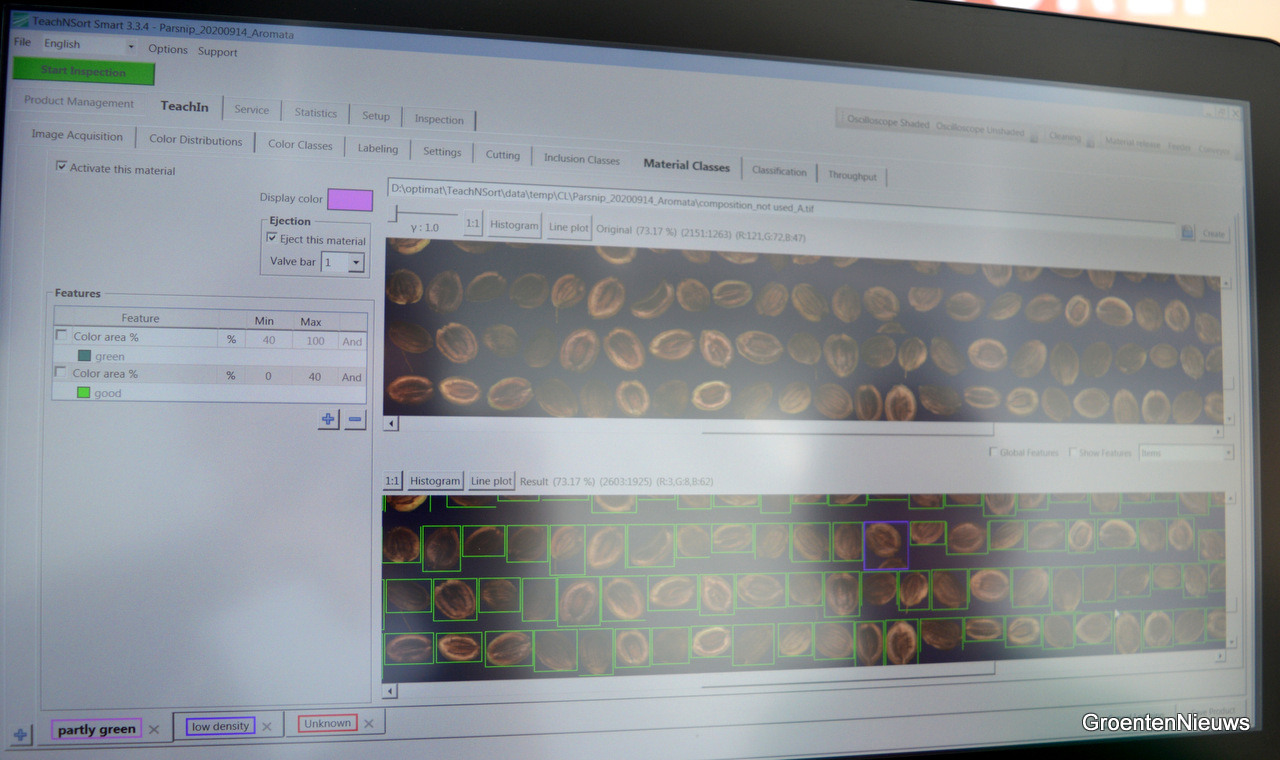Click the purple Display color swatch
The image size is (1280, 760).
[x=349, y=200]
